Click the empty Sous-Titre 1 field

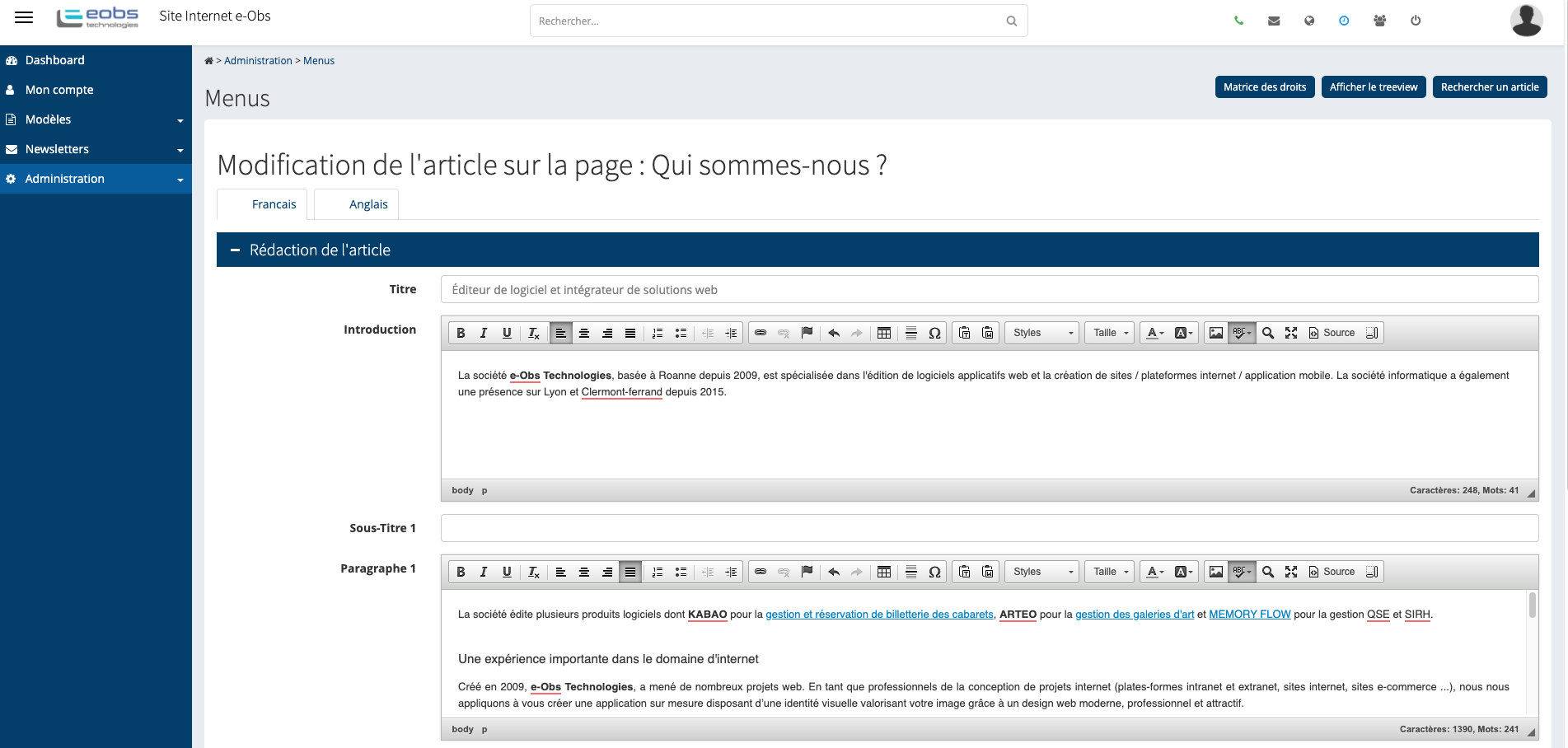point(990,528)
